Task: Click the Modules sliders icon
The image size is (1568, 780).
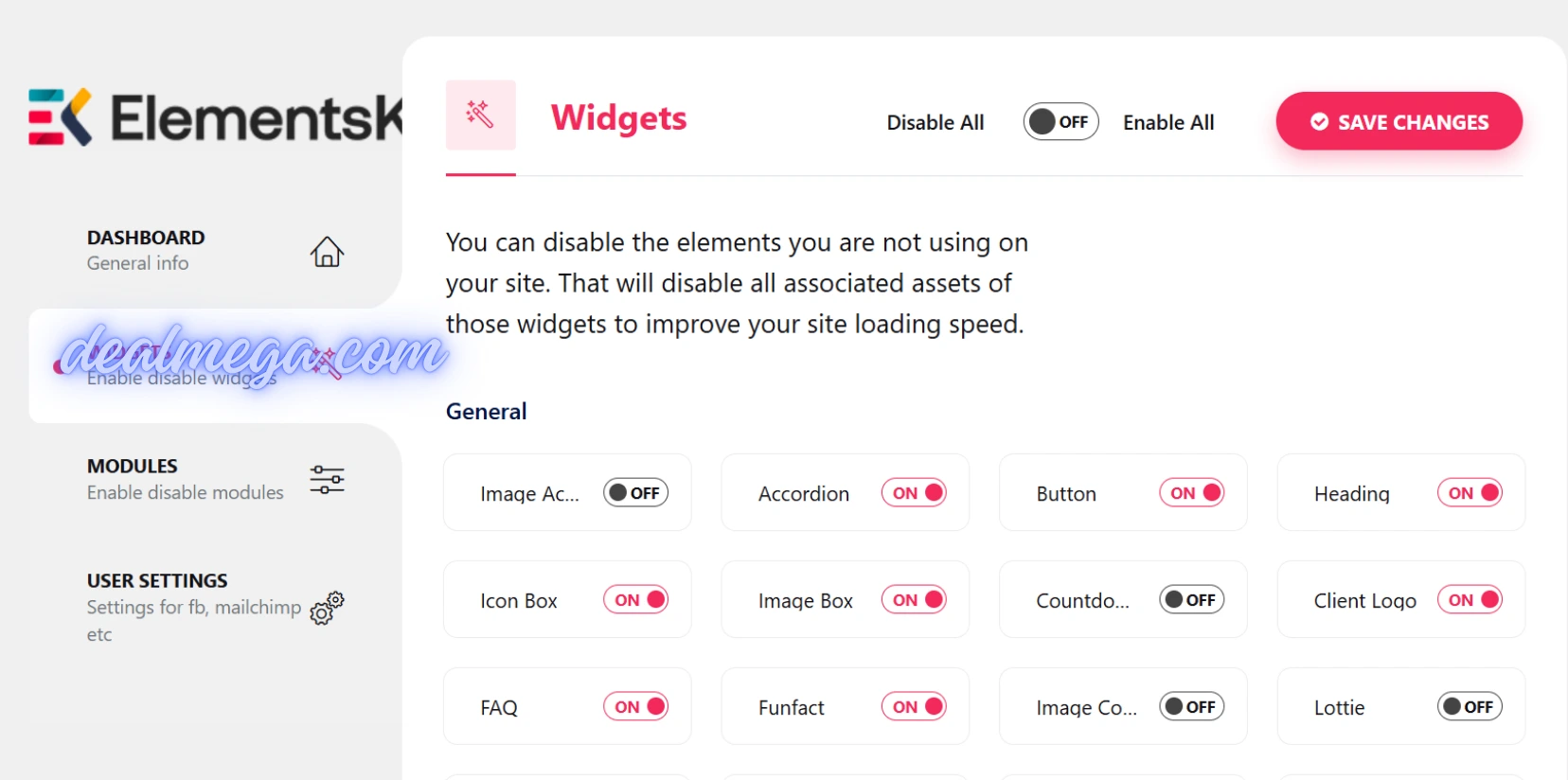Action: [327, 480]
